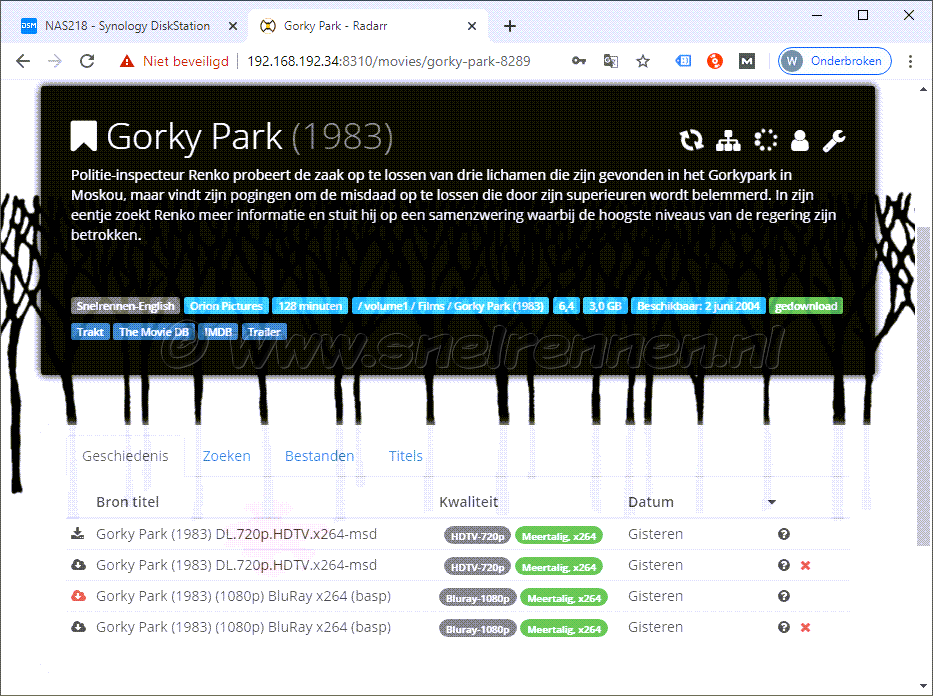Click the /volume1/Films/Gorky Park (1983) path badge
This screenshot has height=696, width=933.
[450, 306]
